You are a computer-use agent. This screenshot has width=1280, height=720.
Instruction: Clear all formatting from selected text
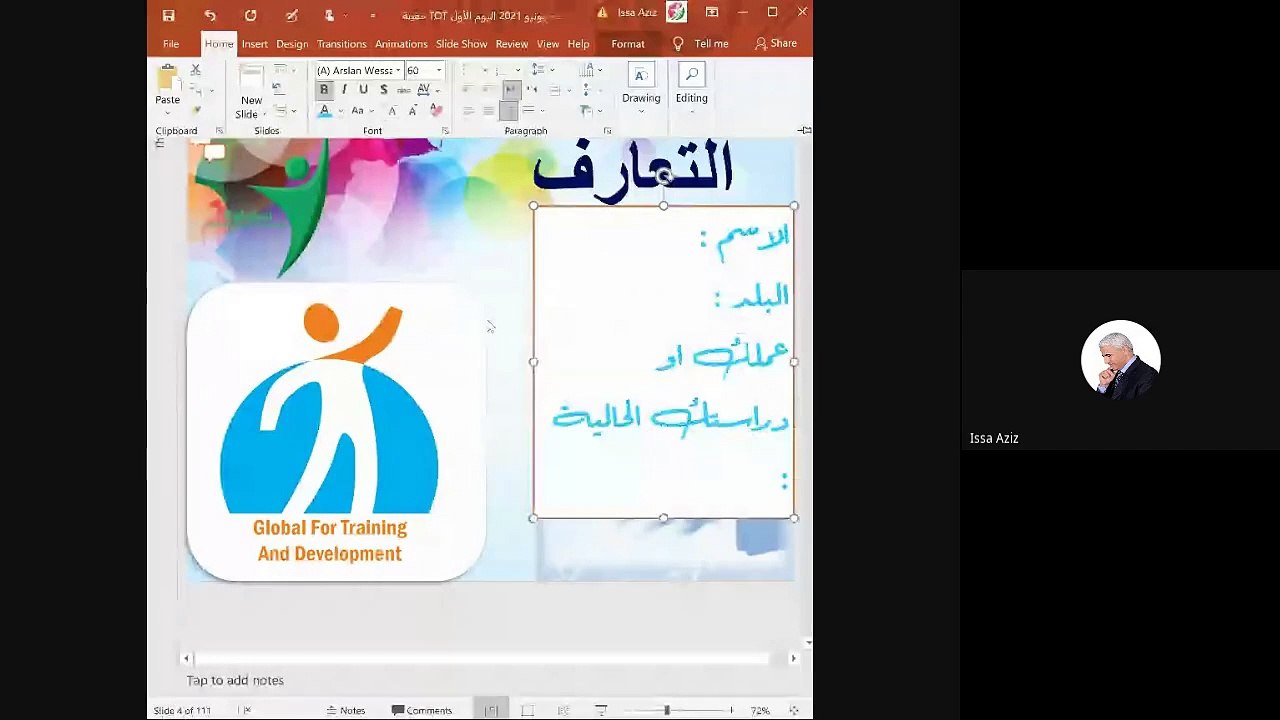(x=436, y=110)
